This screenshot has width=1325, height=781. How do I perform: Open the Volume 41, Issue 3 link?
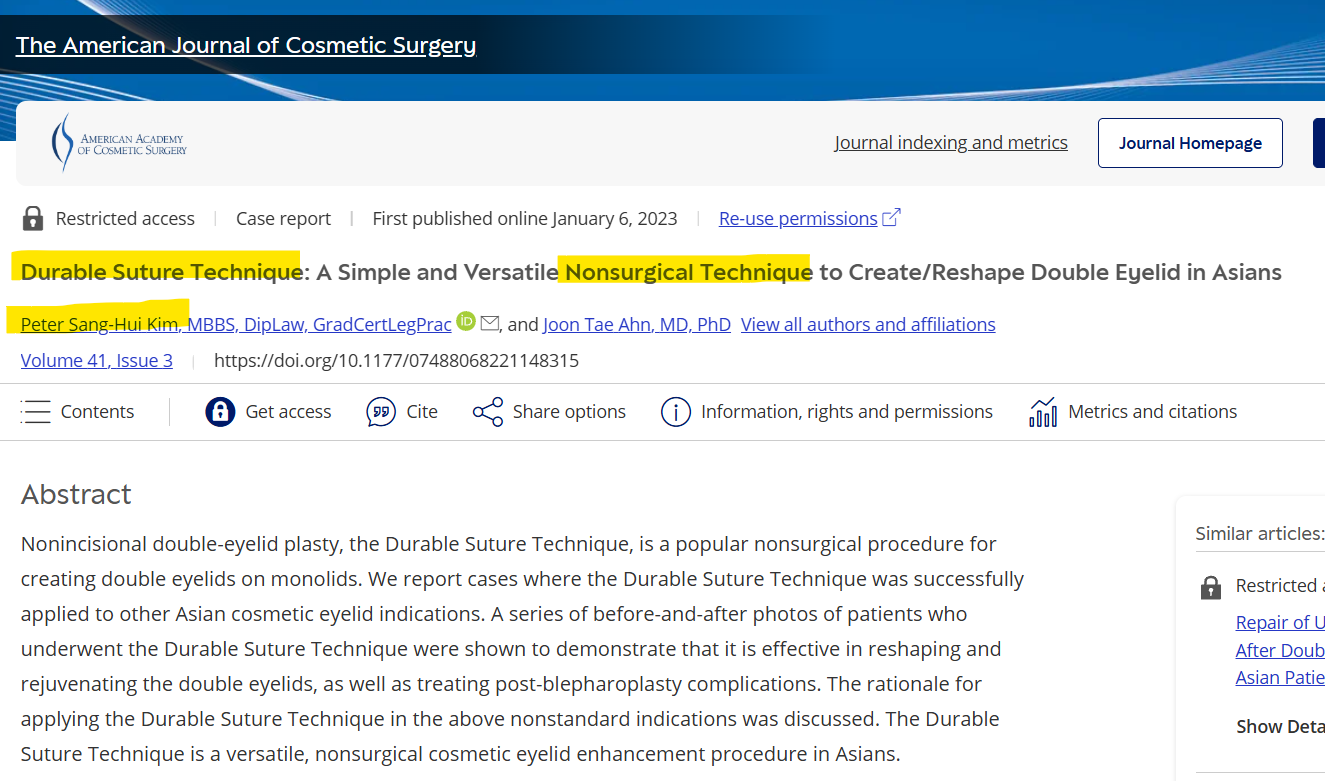(97, 360)
